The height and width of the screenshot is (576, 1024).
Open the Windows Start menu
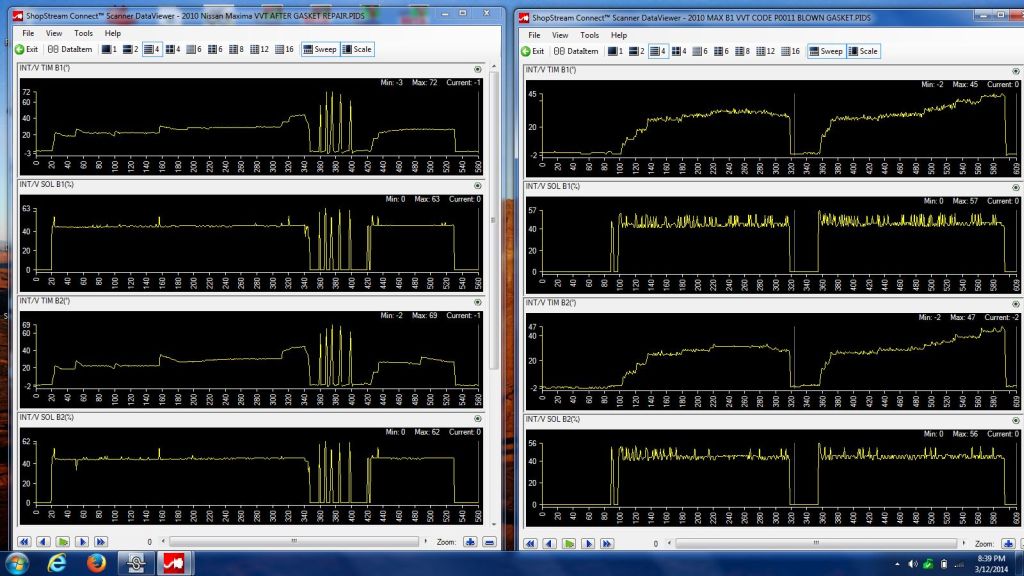[x=17, y=563]
